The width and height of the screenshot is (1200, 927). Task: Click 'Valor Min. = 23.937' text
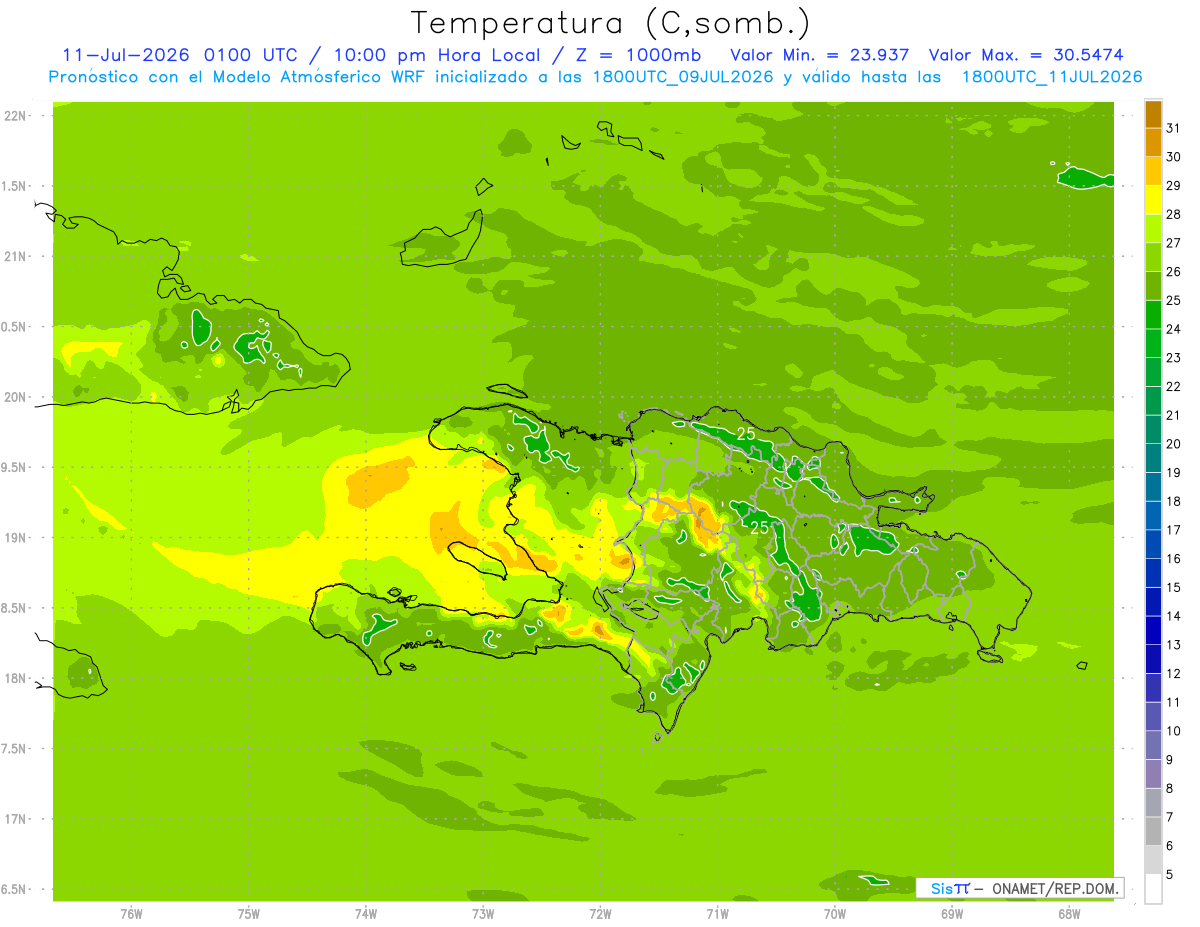(x=820, y=55)
